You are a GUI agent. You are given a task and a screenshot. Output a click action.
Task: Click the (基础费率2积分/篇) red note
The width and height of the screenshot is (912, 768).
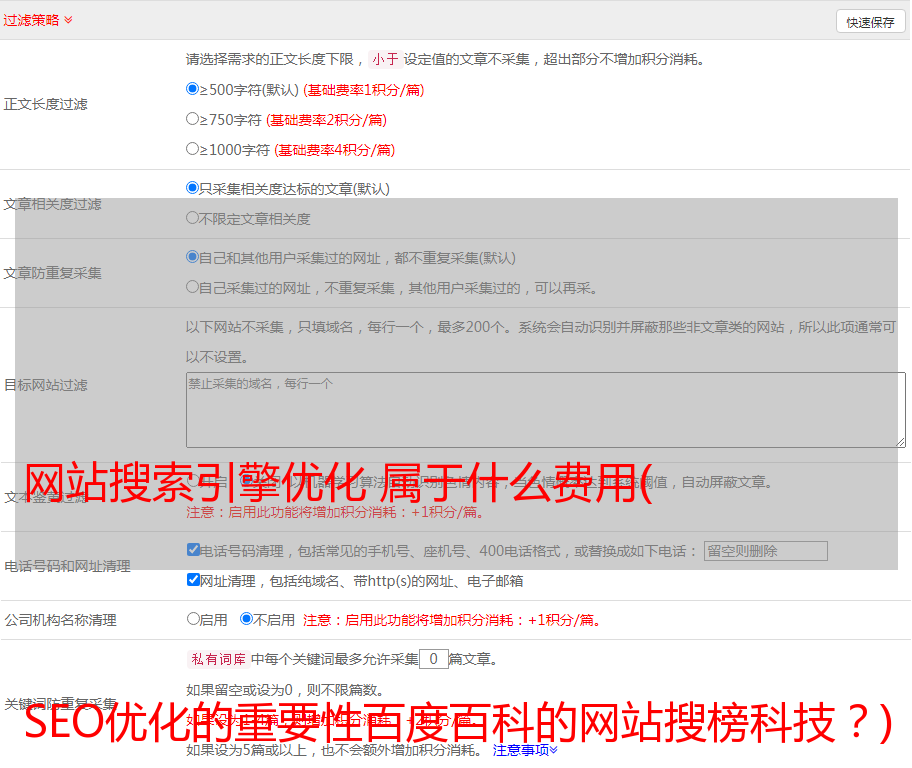point(326,120)
